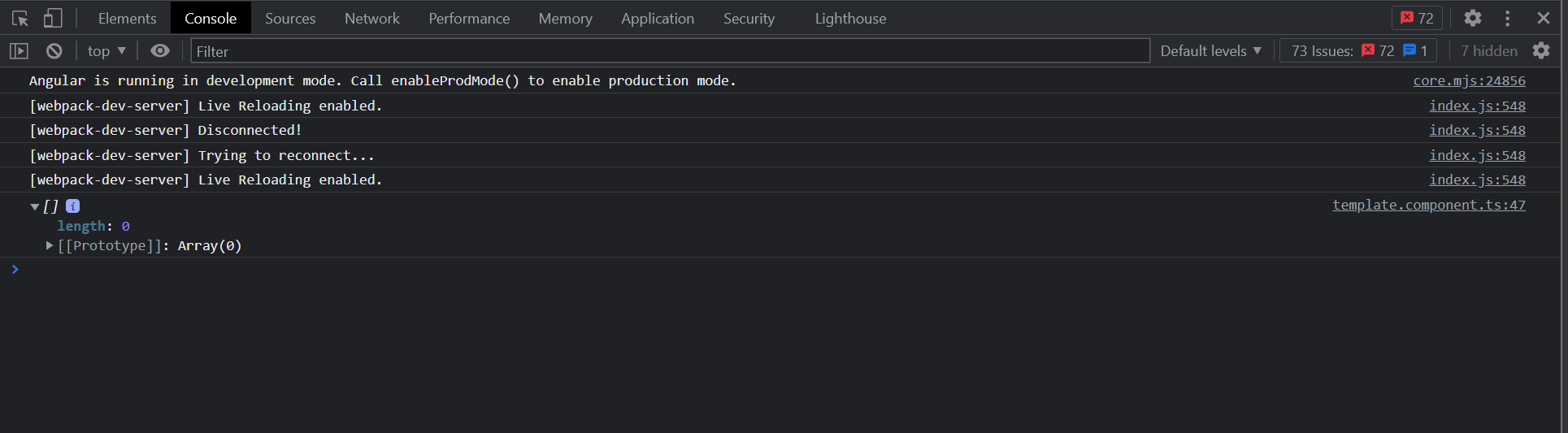This screenshot has width=1568, height=433.
Task: Toggle the device toolbar icon
Action: click(53, 18)
